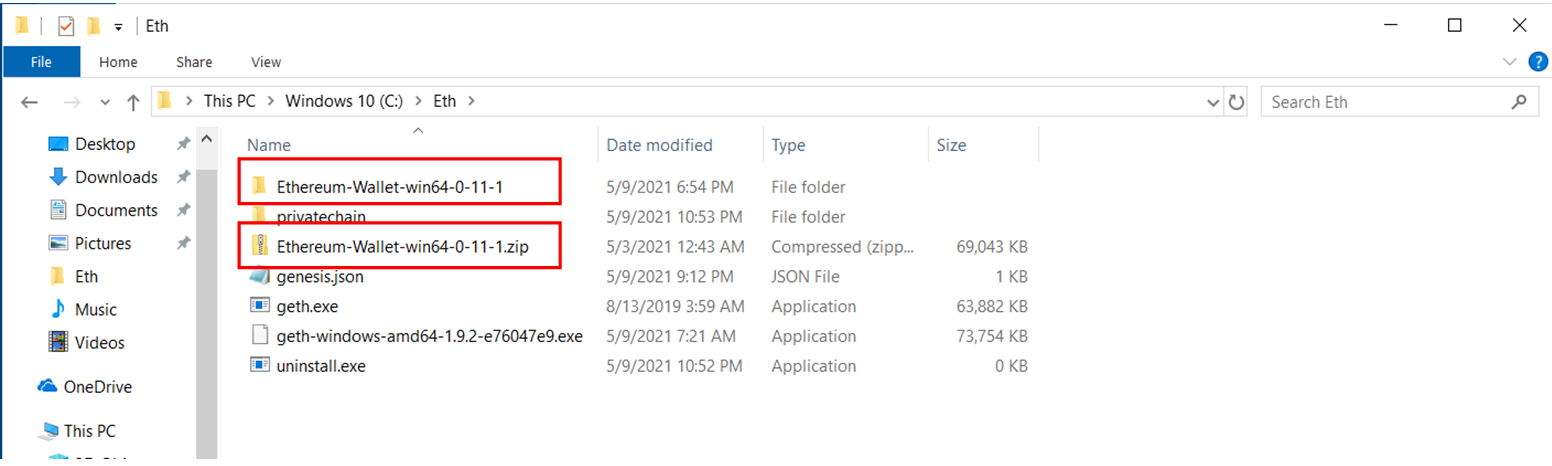Select genesis.json file
Viewport: 1552px width, 466px height.
click(322, 276)
